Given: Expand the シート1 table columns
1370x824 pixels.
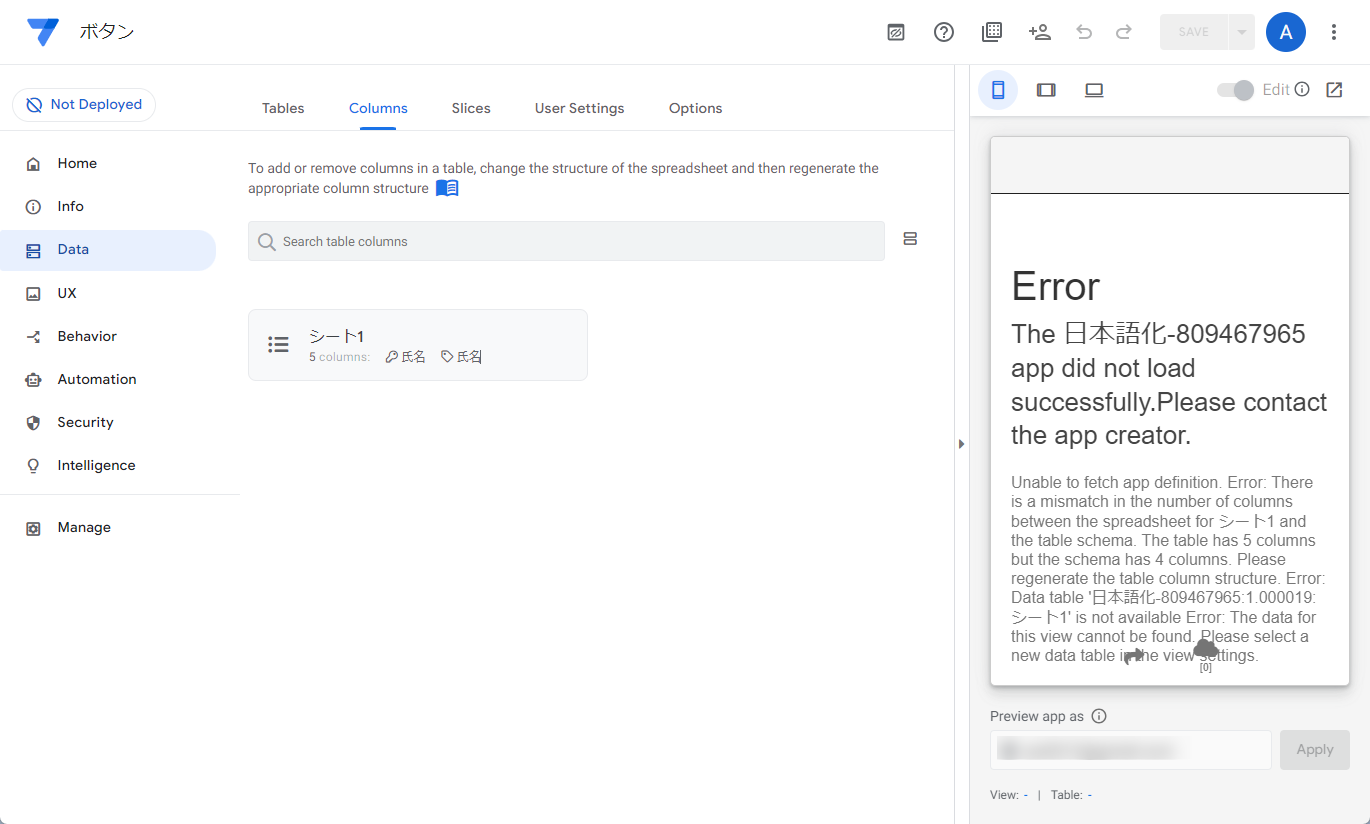Looking at the screenshot, I should [417, 345].
